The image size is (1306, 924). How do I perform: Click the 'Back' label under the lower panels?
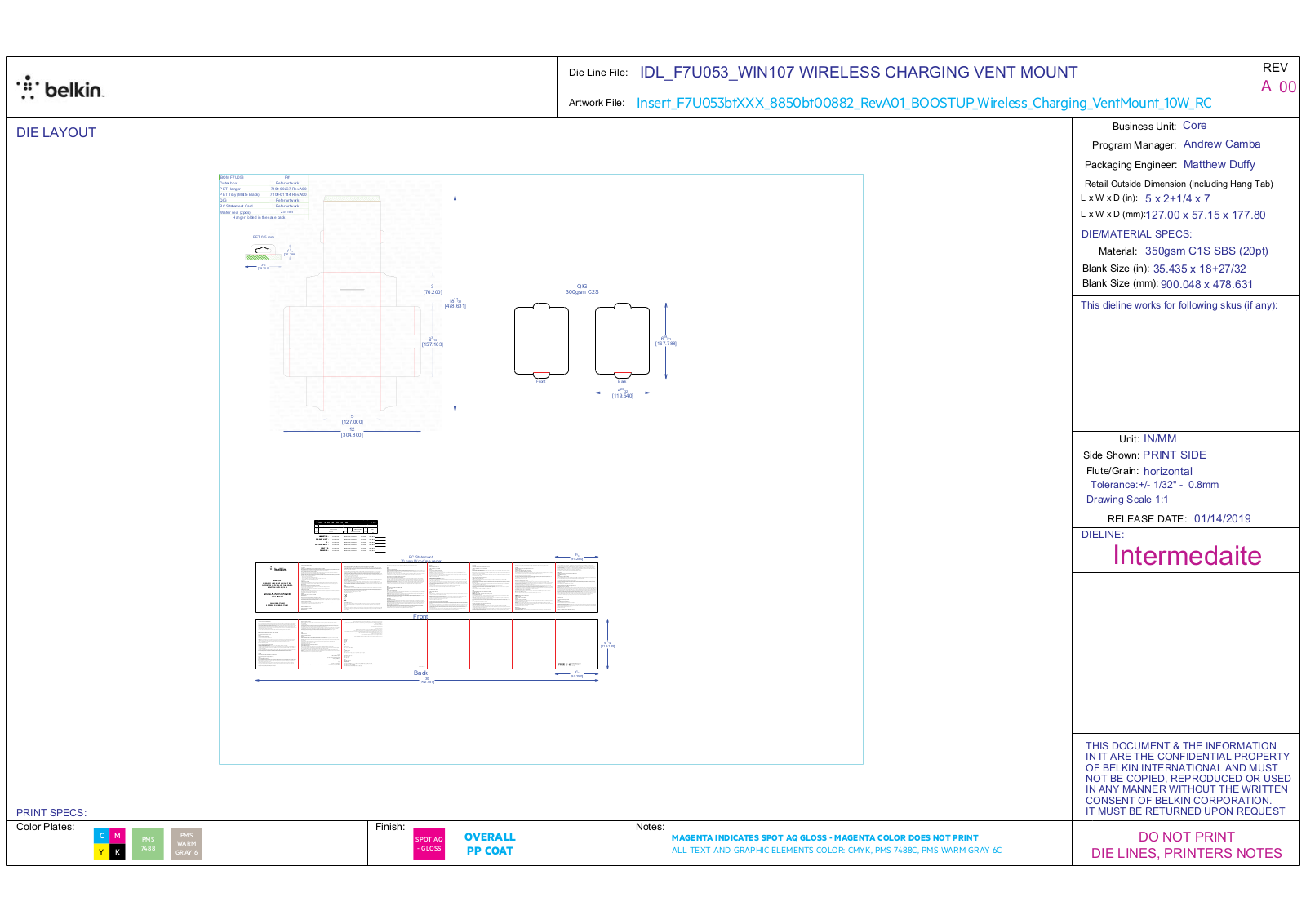pos(420,673)
